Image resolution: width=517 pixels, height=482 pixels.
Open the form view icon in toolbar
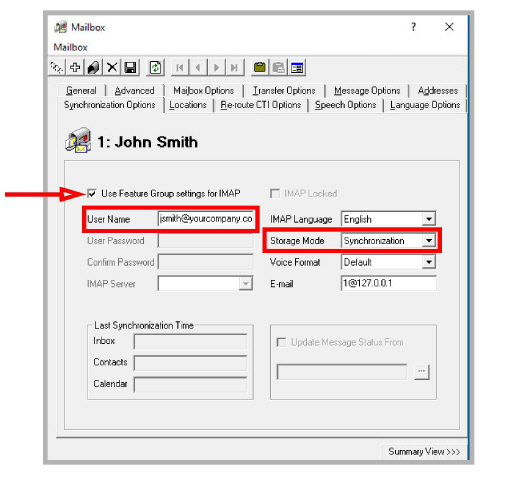click(x=297, y=68)
